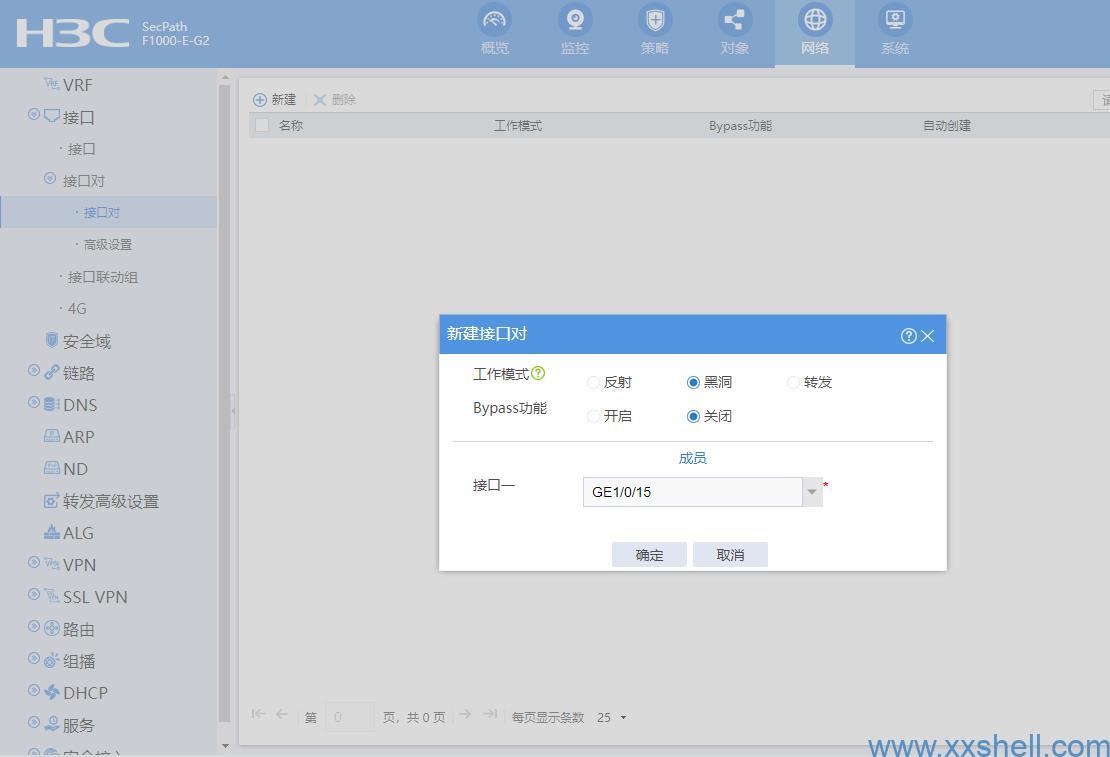Select the 反射 work mode radio button
The width and height of the screenshot is (1110, 757).
[594, 383]
